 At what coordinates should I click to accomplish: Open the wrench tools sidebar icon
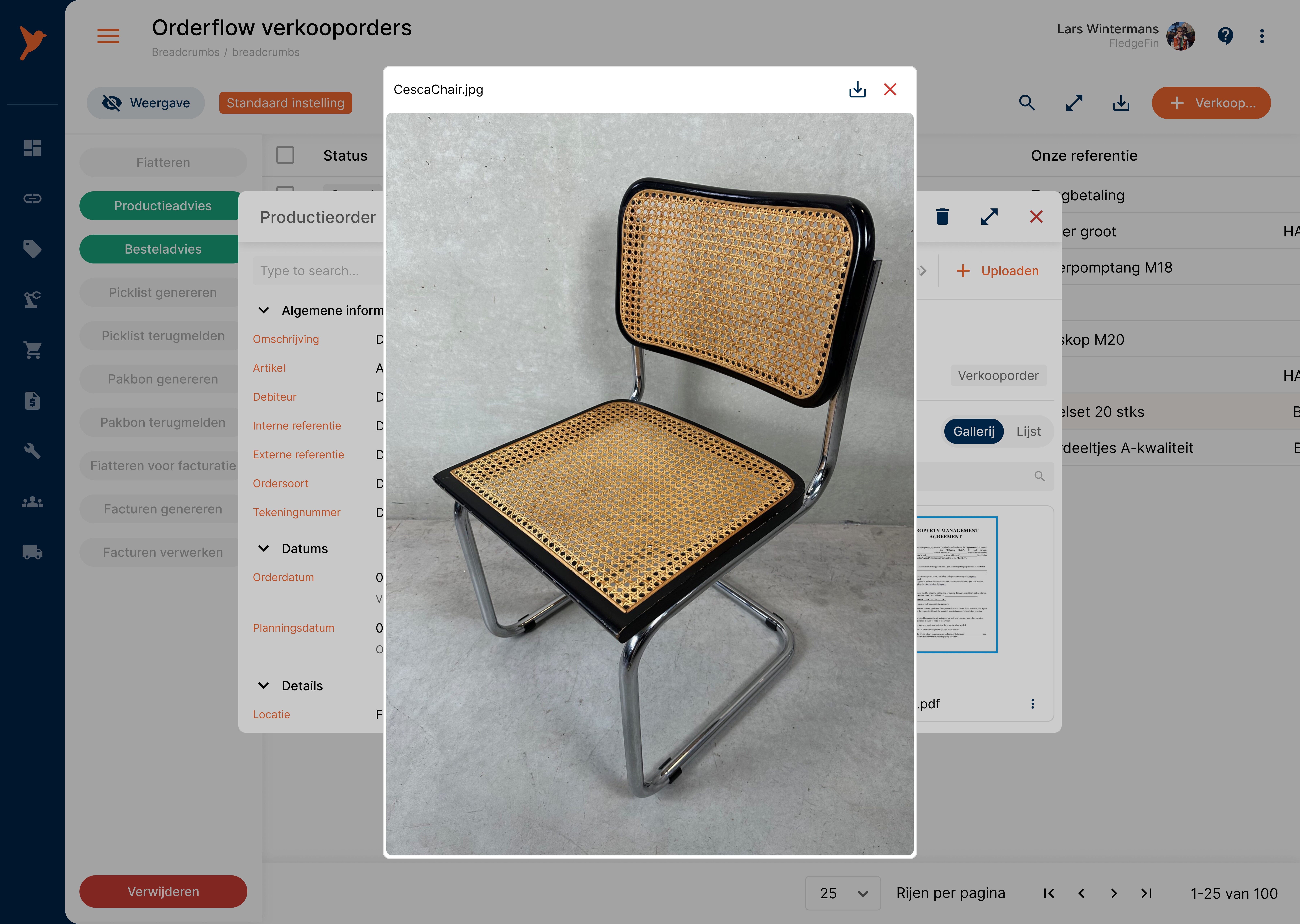pyautogui.click(x=32, y=451)
